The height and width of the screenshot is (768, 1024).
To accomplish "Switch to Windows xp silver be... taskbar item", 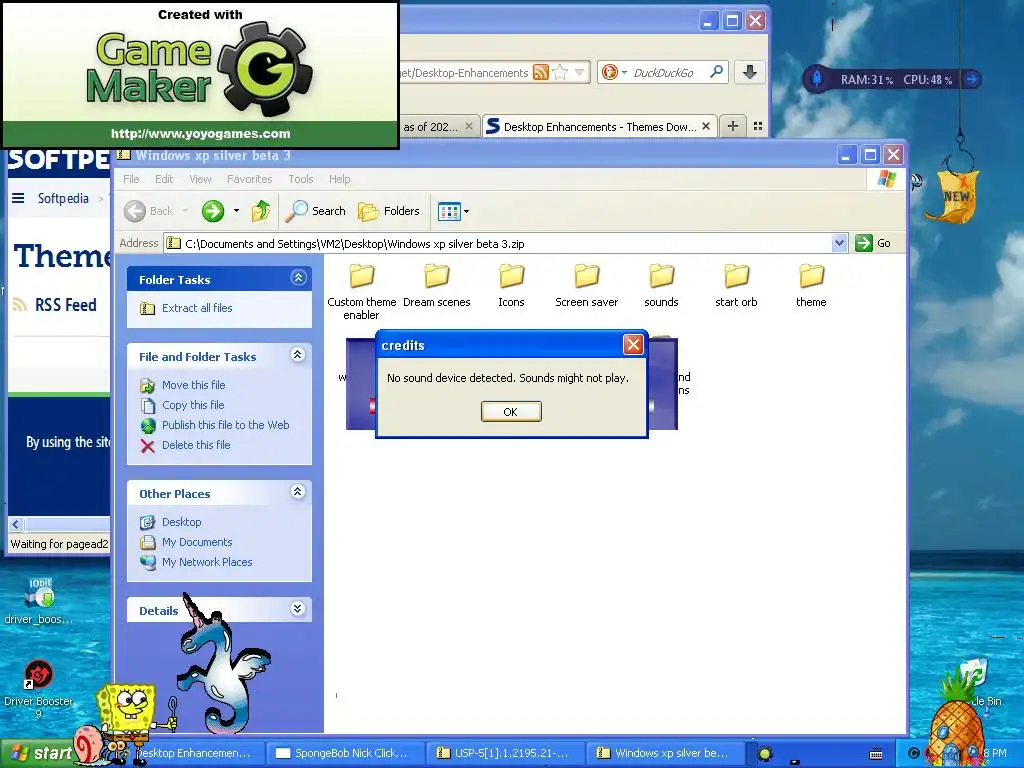I will (665, 753).
